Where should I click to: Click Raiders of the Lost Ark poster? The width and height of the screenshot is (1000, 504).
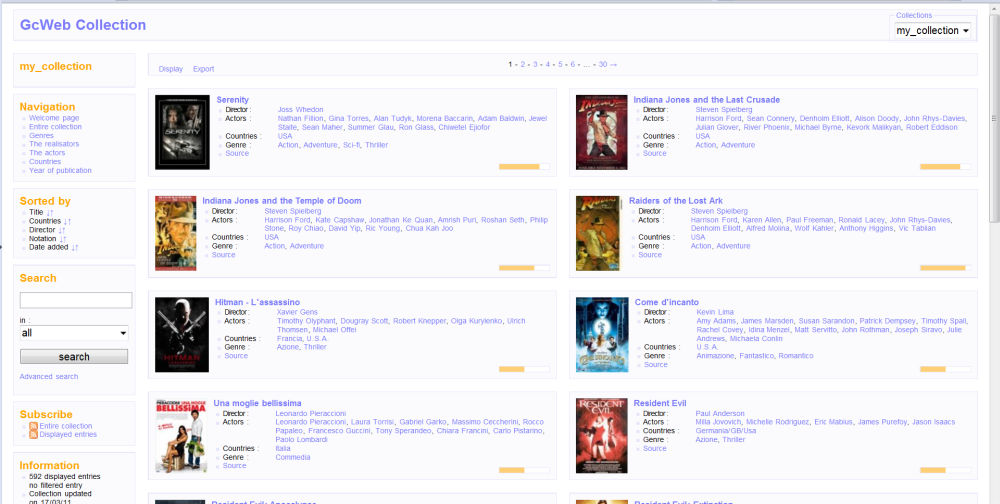point(598,233)
